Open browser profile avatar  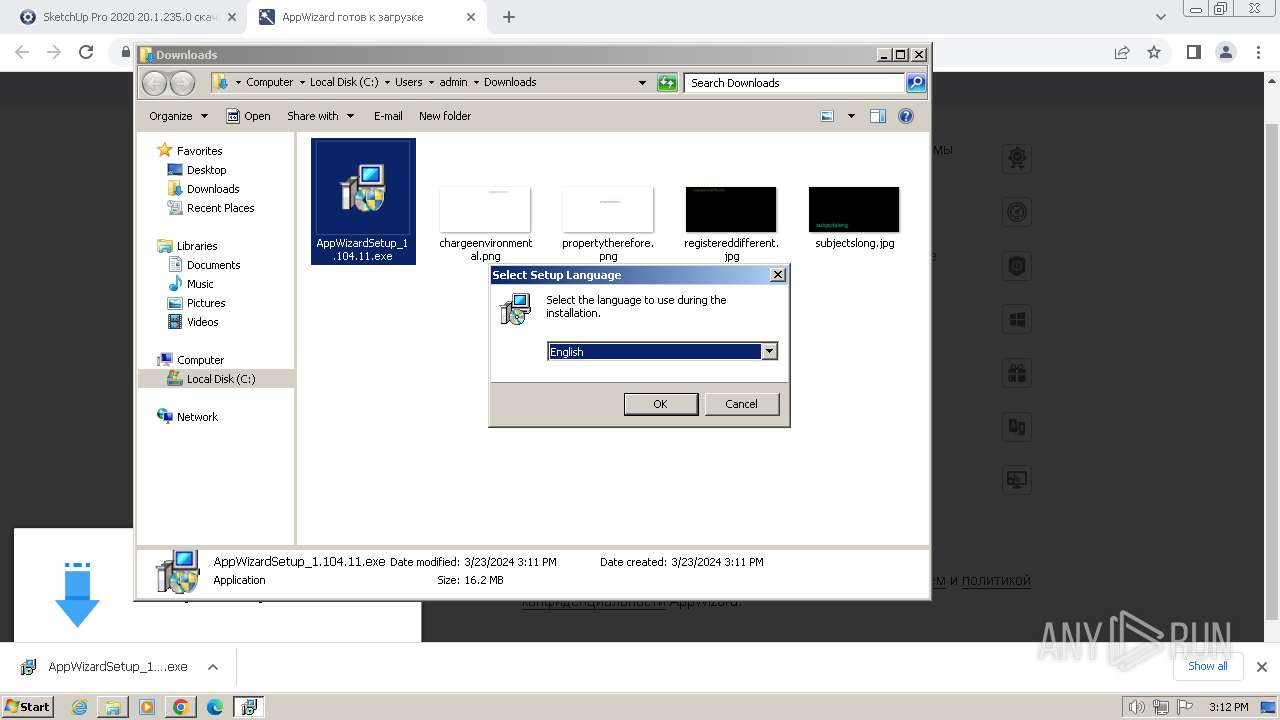[1225, 52]
